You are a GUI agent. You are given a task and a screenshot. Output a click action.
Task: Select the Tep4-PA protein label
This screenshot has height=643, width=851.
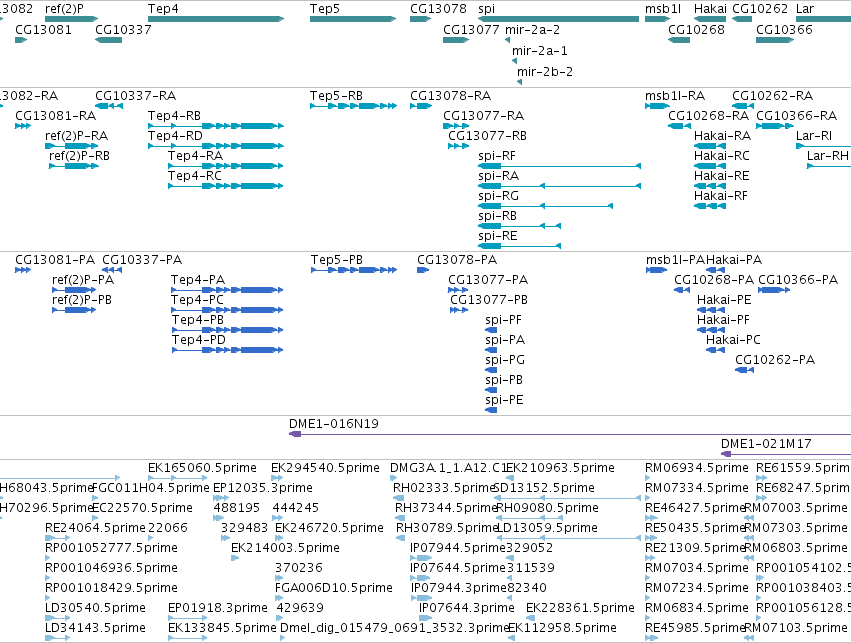198,280
